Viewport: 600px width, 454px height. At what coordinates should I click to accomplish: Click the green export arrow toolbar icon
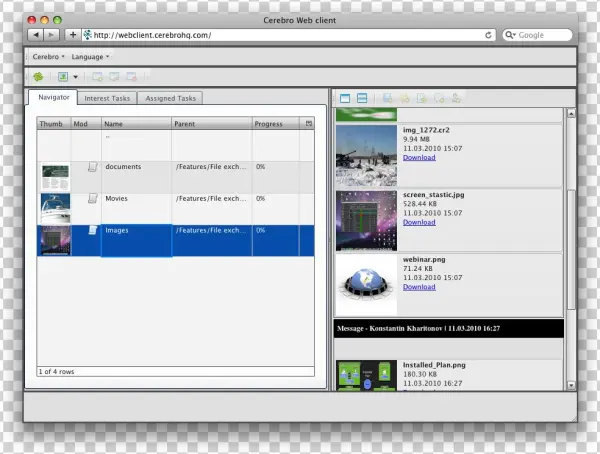(62, 76)
